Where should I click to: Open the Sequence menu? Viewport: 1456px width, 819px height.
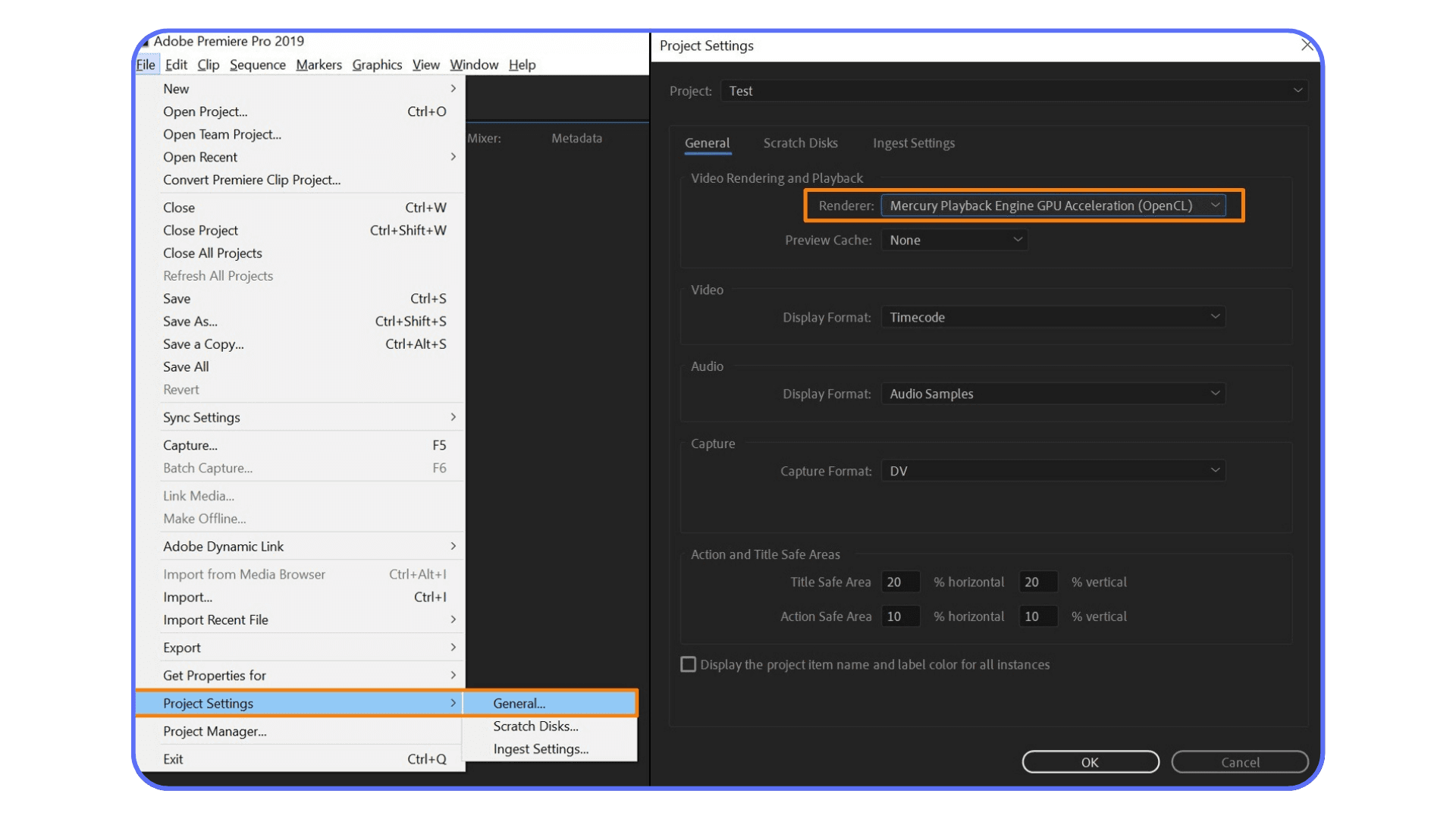pyautogui.click(x=257, y=64)
